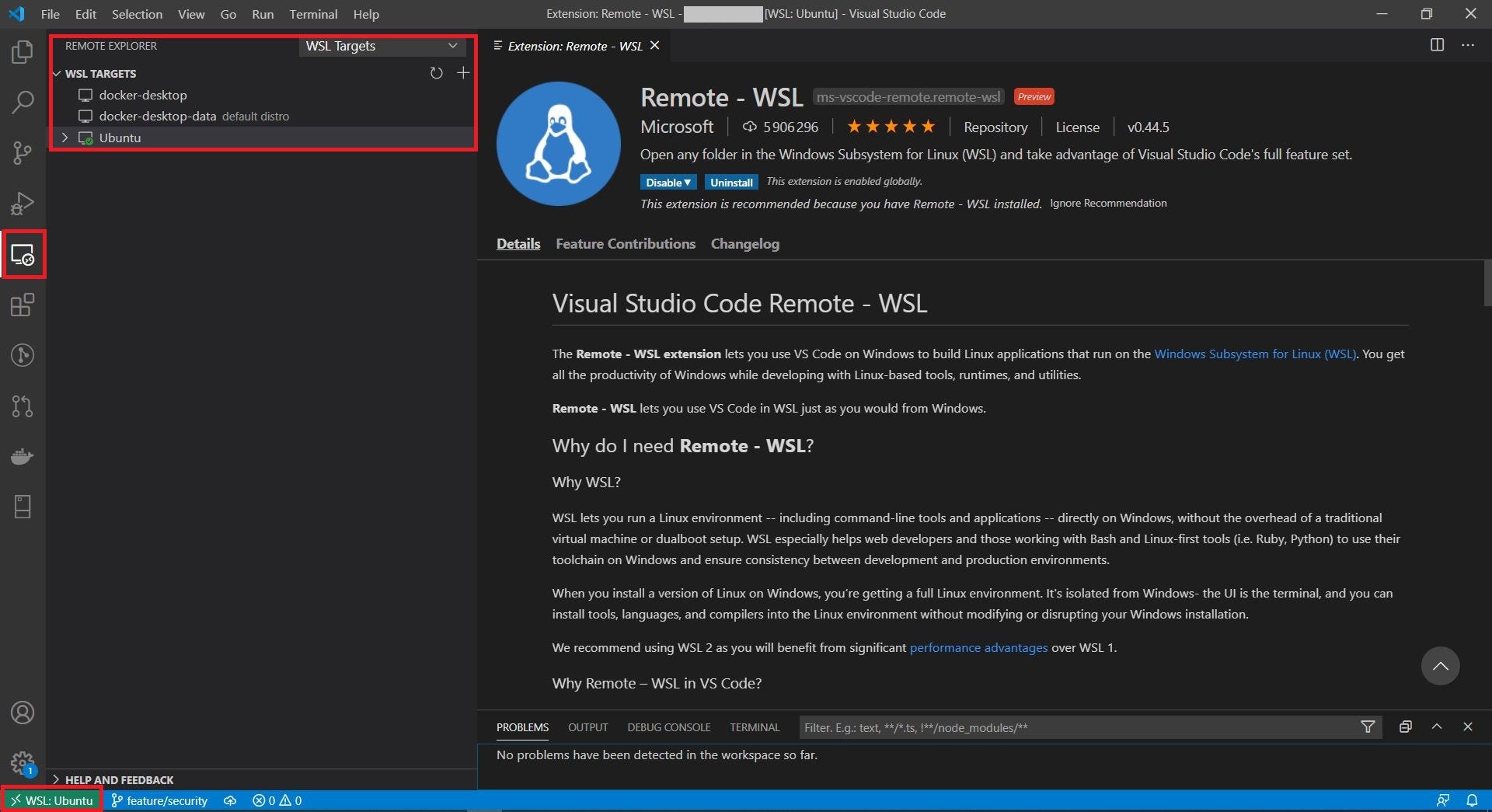Click the Microsoft publisher name
The width and height of the screenshot is (1492, 812).
point(676,127)
